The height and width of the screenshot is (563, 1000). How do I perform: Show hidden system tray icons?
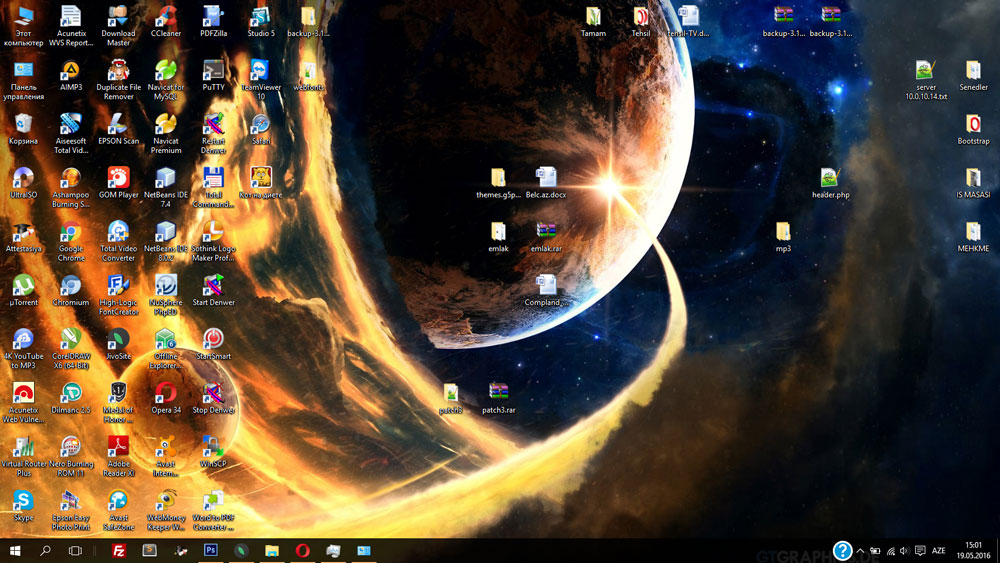860,551
